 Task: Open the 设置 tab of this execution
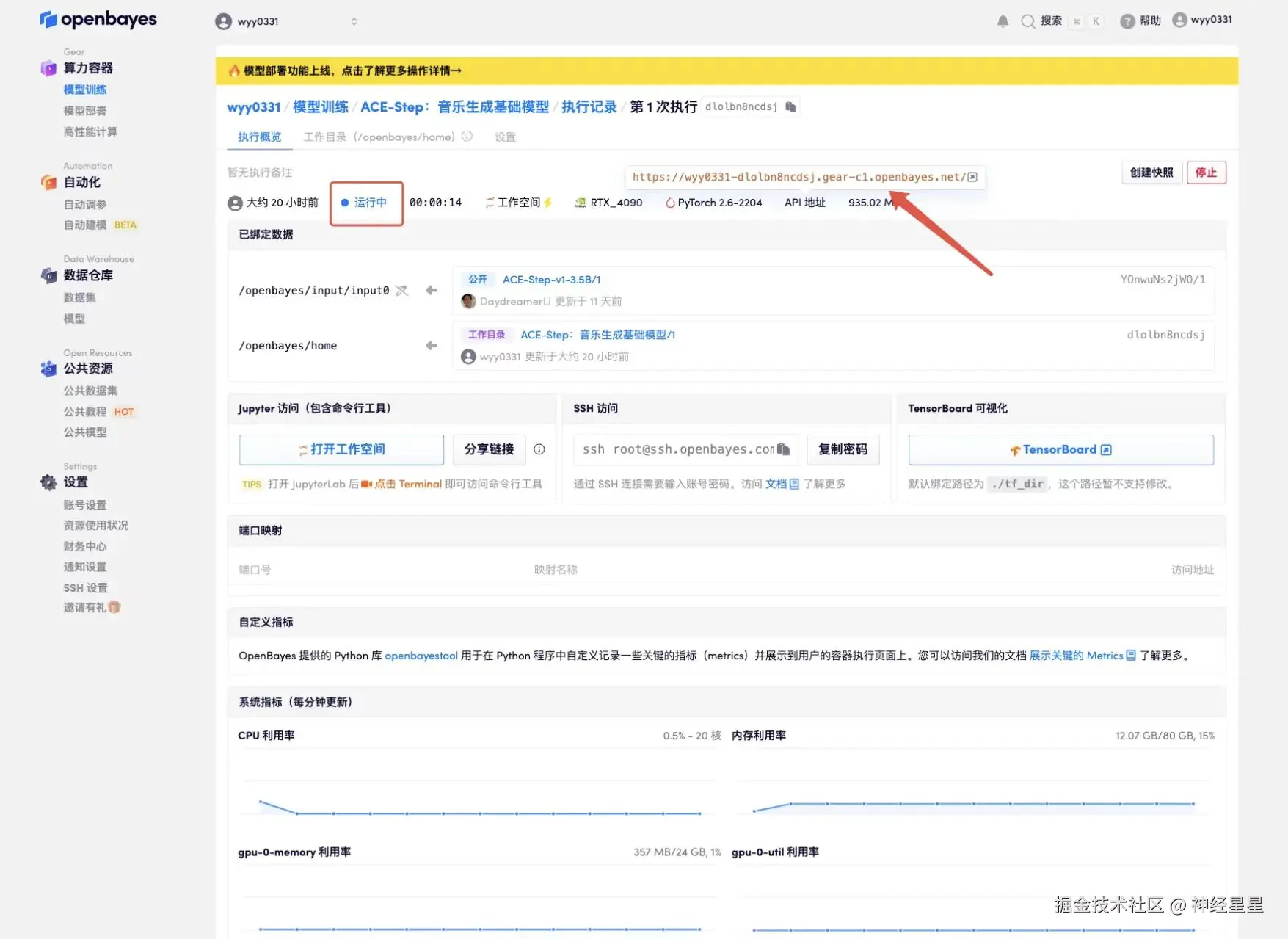(505, 137)
